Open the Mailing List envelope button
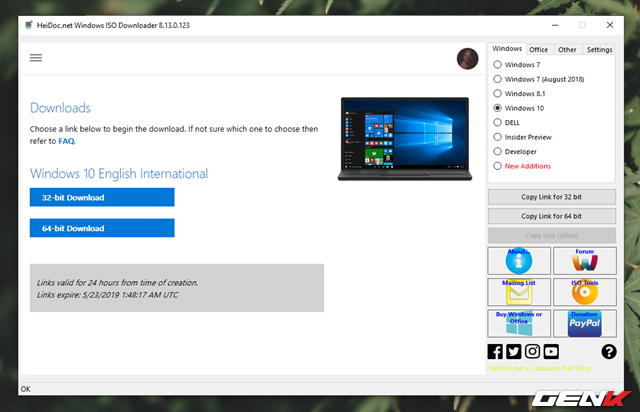Image resolution: width=640 pixels, height=412 pixels. click(x=519, y=292)
